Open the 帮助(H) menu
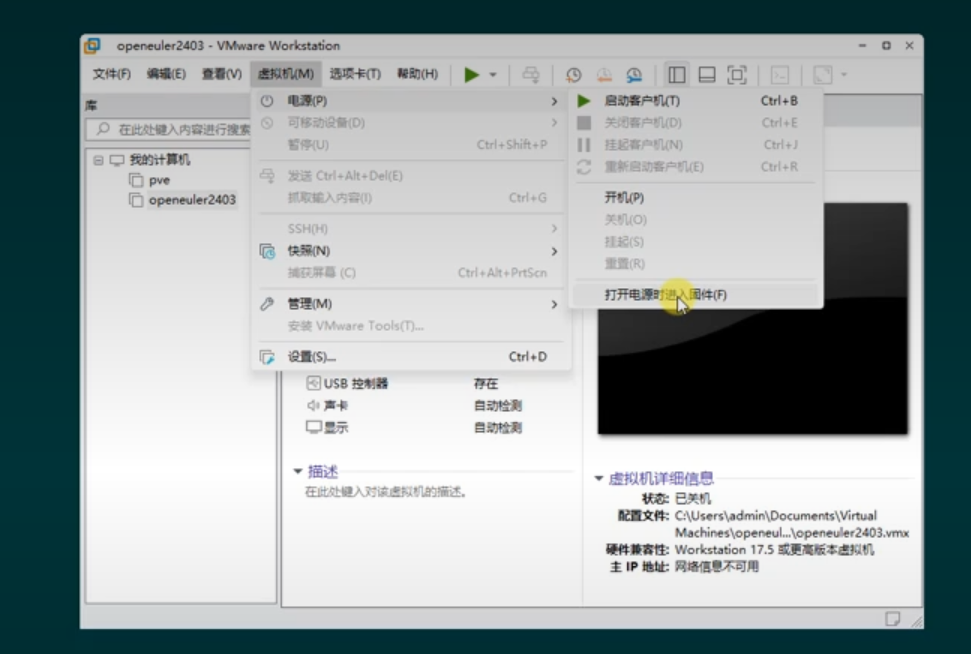Viewport: 971px width, 654px height. (417, 74)
